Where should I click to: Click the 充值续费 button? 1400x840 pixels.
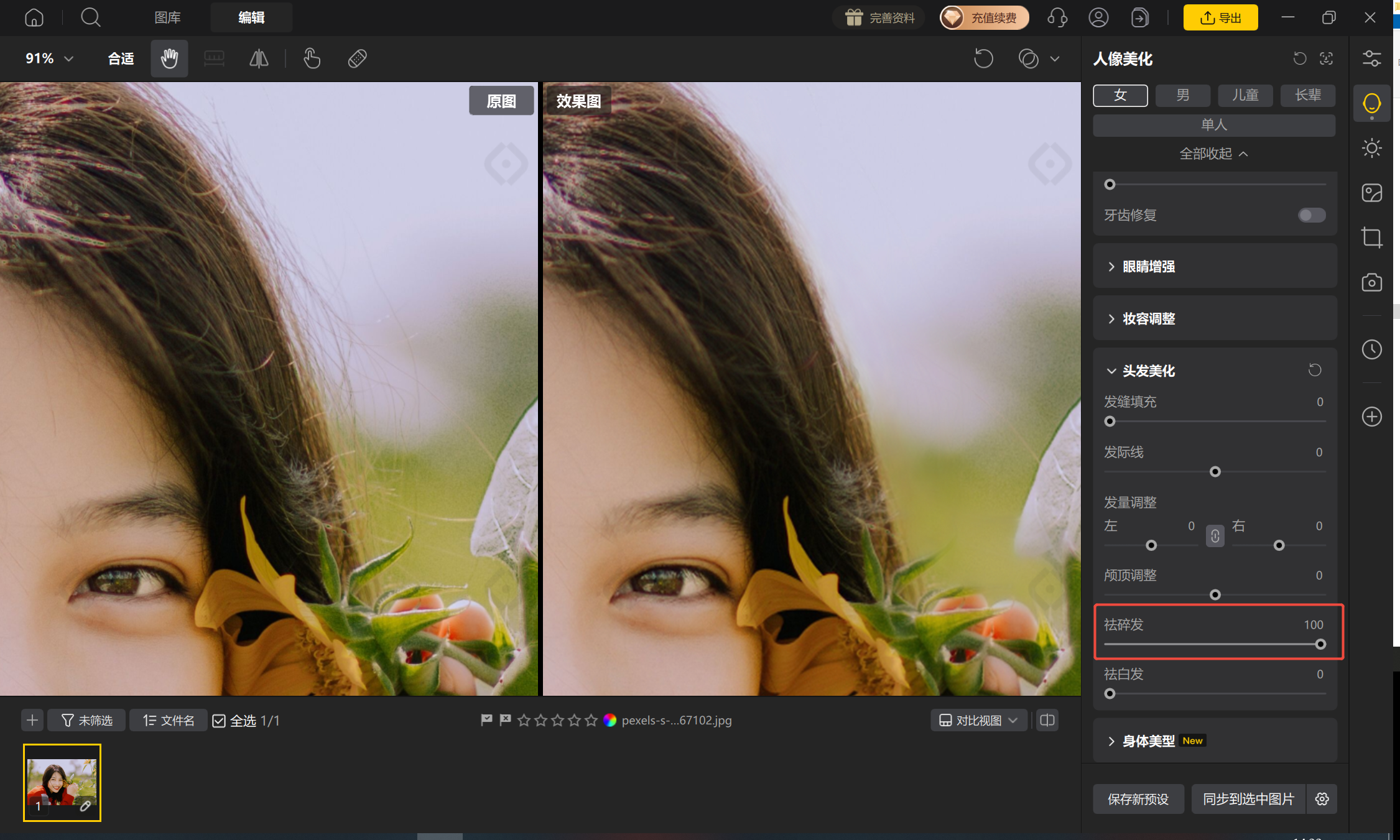(984, 17)
